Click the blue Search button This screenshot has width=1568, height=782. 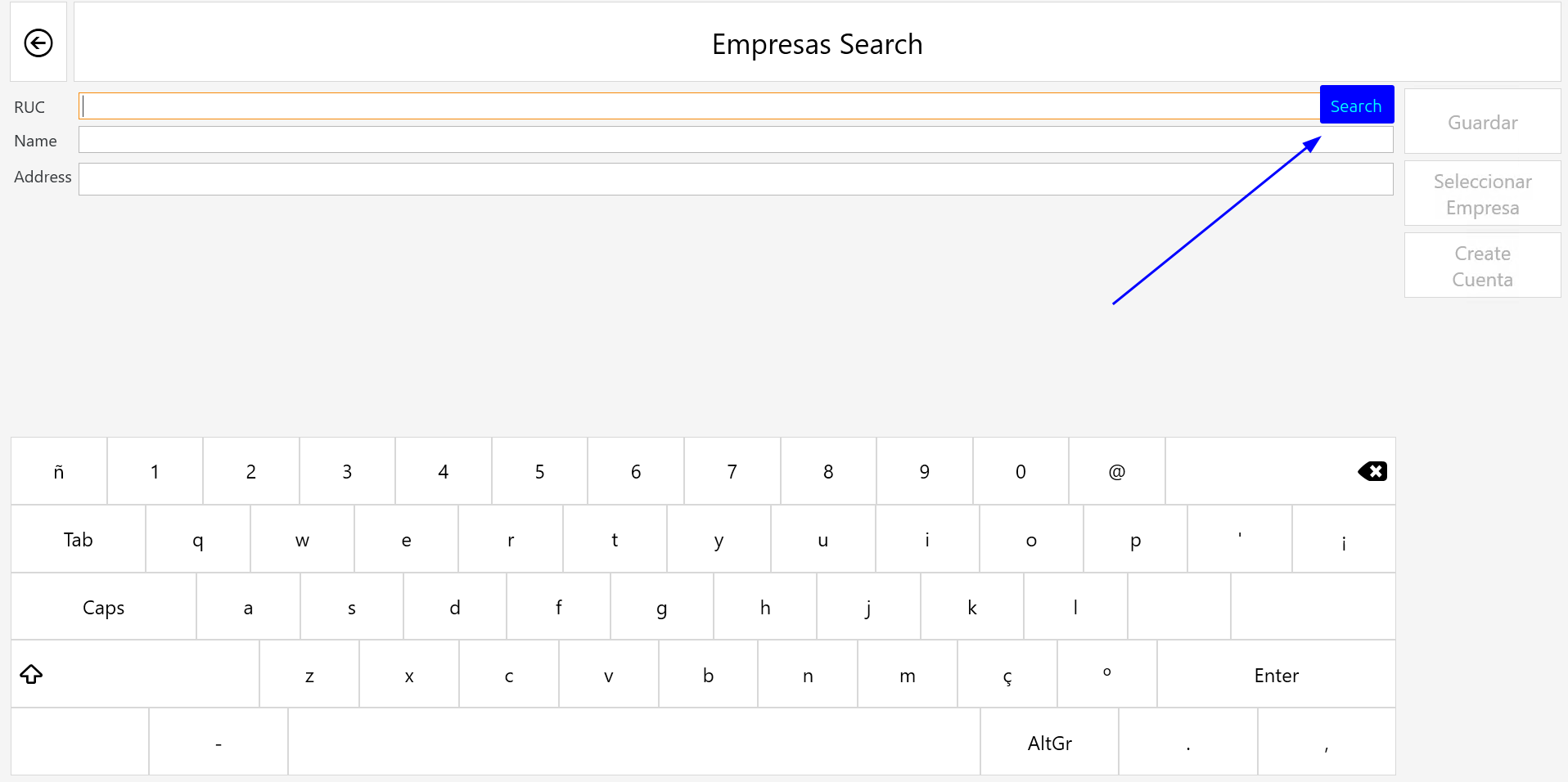tap(1356, 106)
